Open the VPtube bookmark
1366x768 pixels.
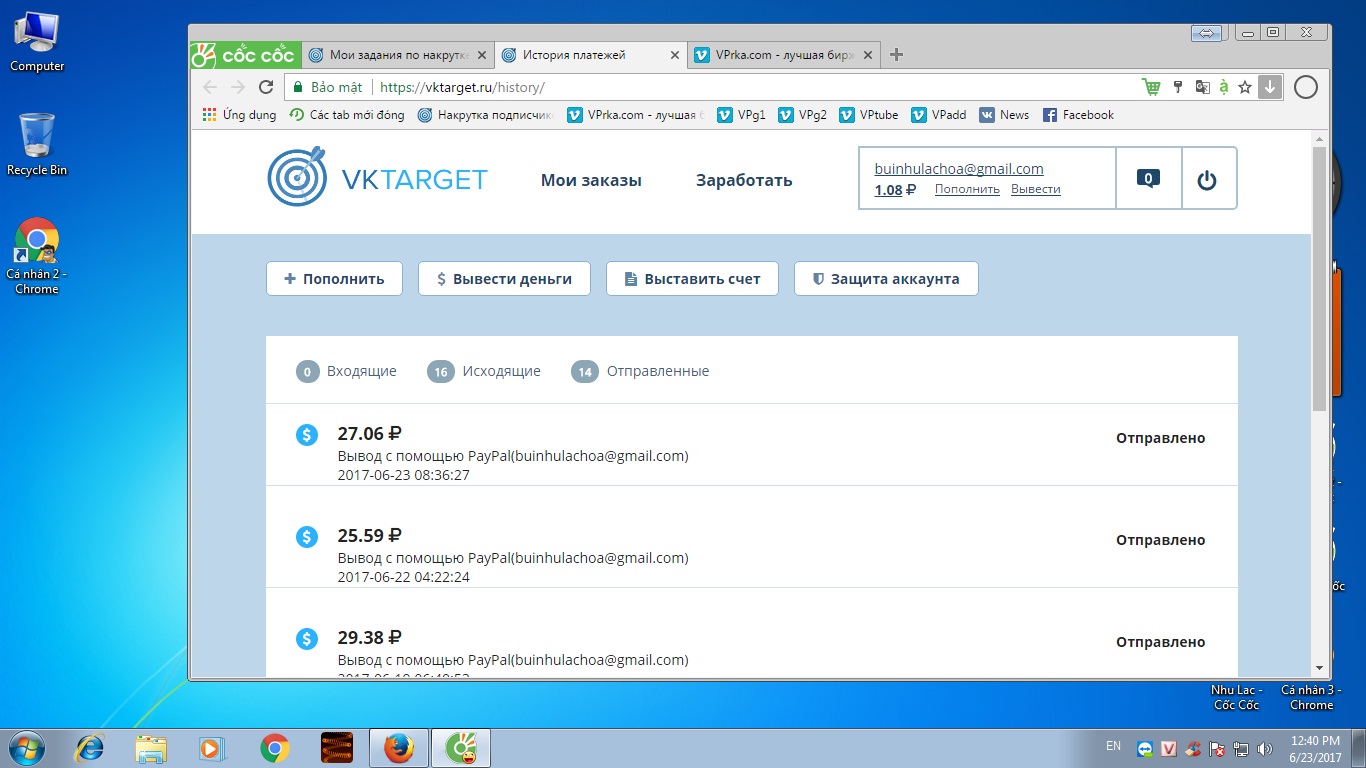click(x=868, y=115)
